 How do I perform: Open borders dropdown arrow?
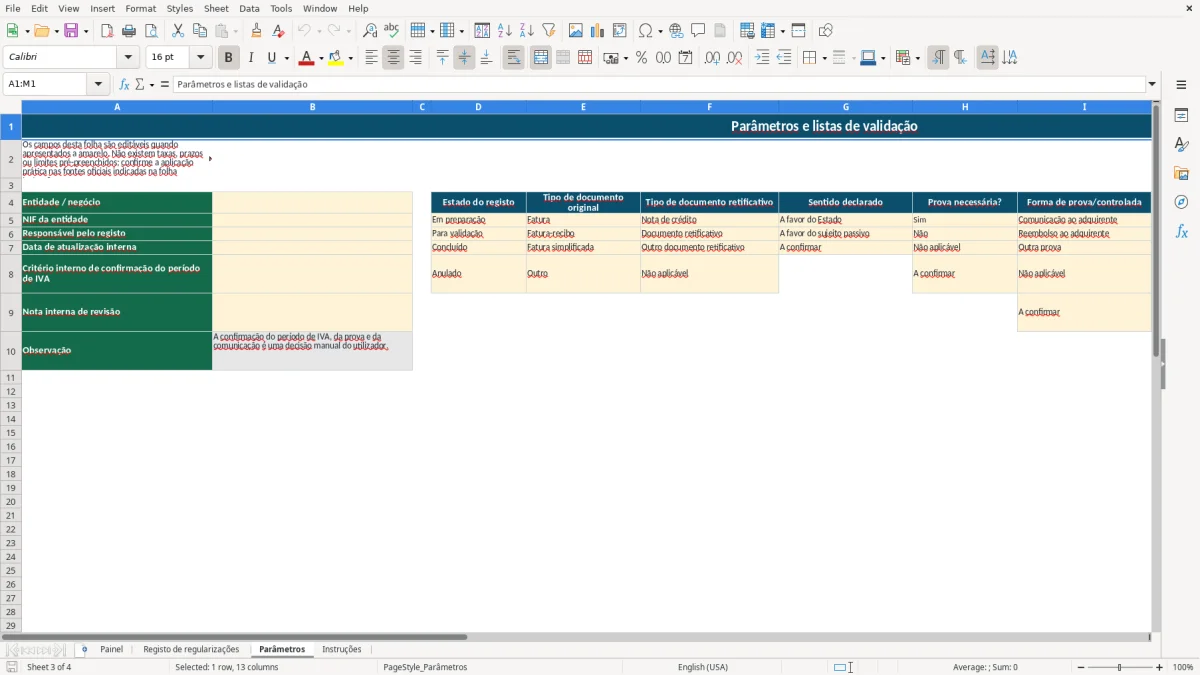tap(824, 58)
